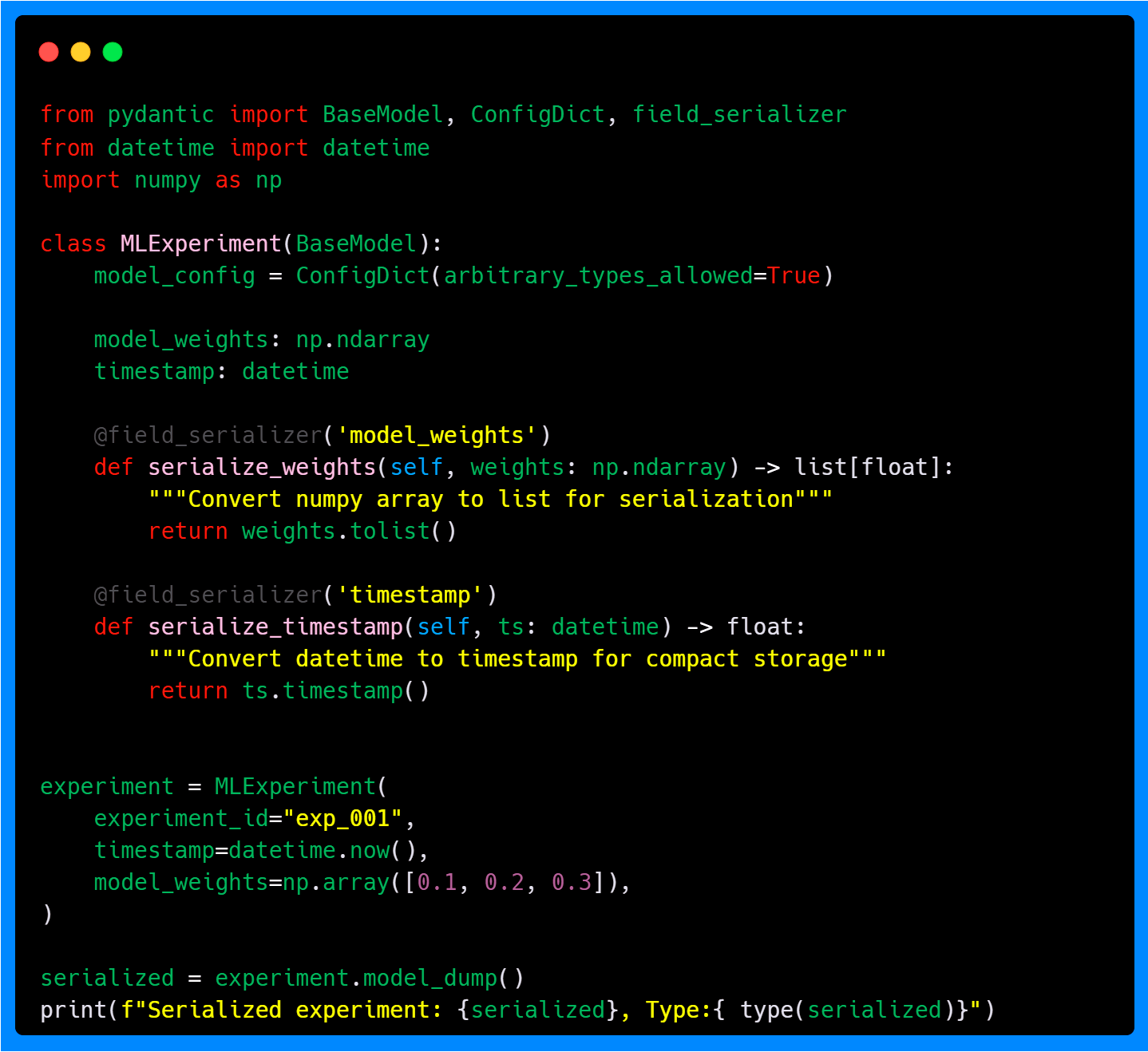Select the pydantic import statement

point(443,114)
